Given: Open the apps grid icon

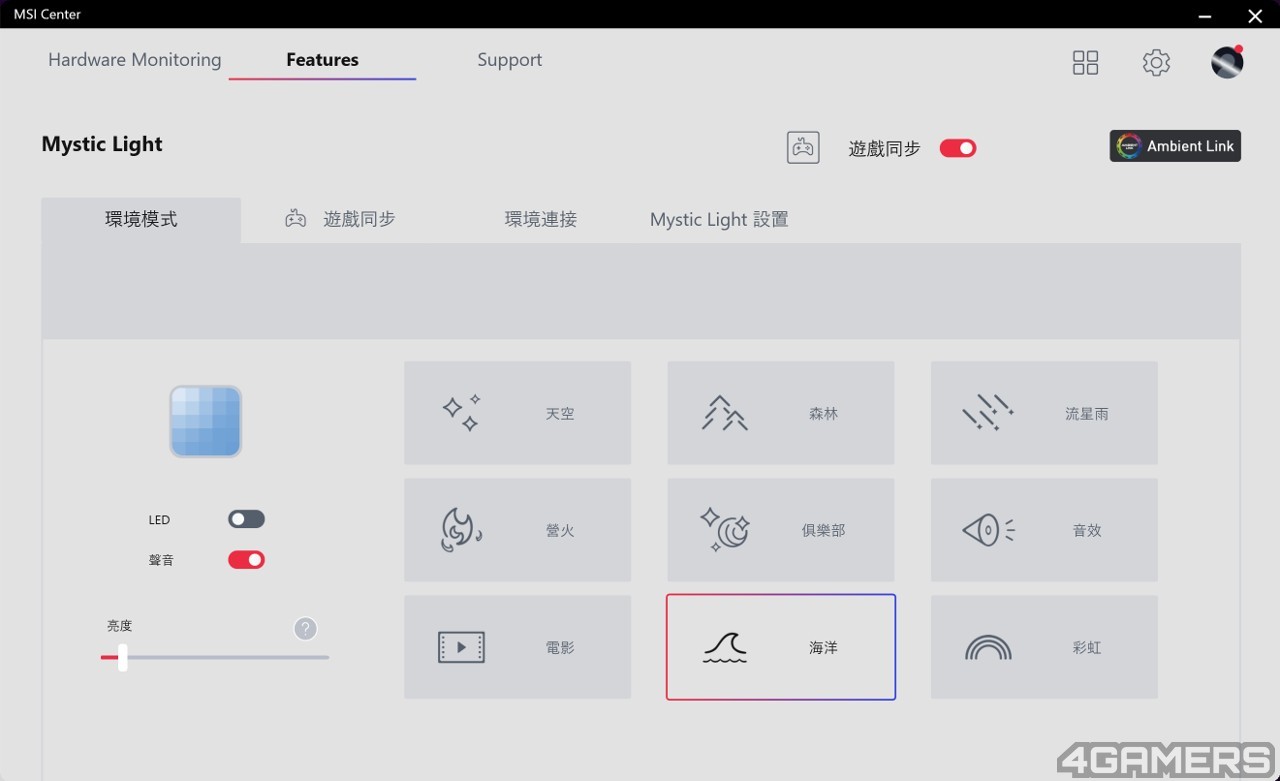Looking at the screenshot, I should pos(1085,63).
